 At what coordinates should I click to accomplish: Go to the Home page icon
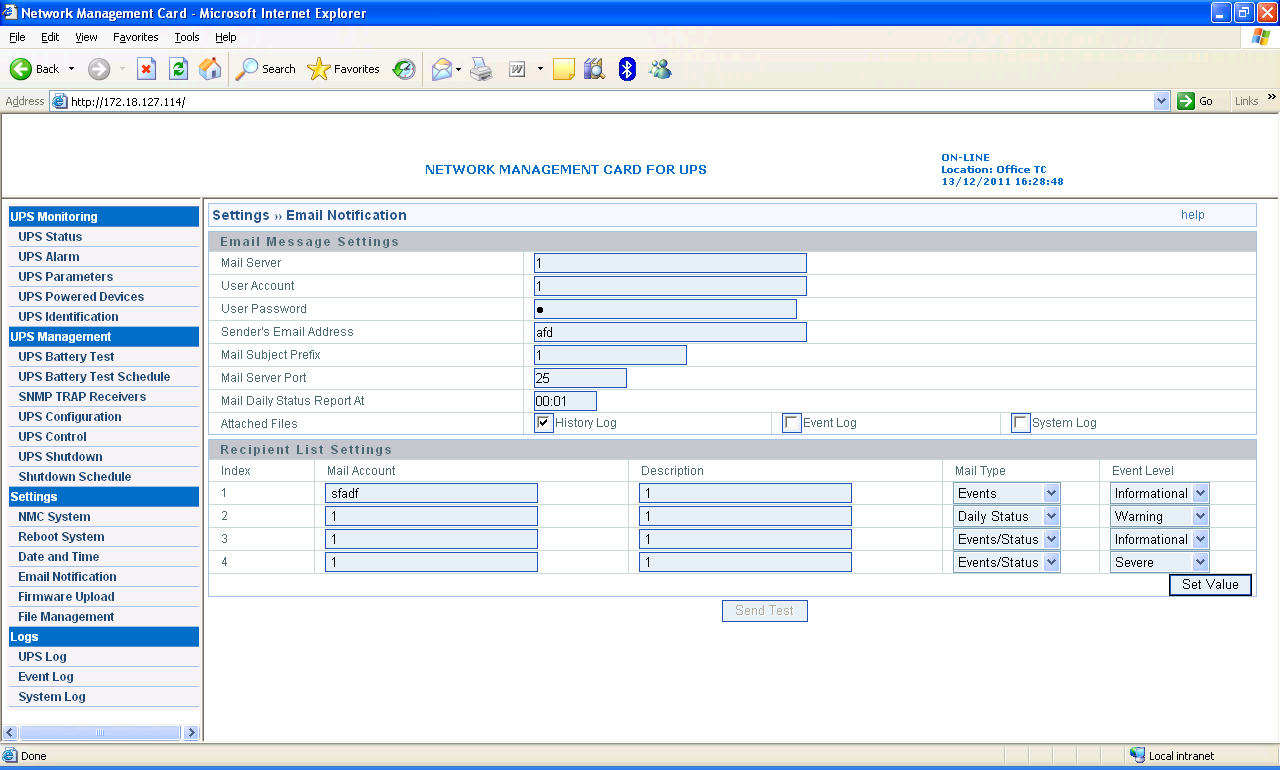click(x=210, y=69)
